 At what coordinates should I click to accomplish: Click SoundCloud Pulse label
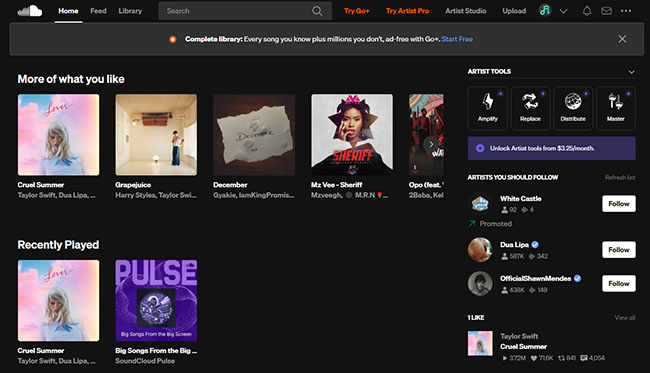click(145, 361)
